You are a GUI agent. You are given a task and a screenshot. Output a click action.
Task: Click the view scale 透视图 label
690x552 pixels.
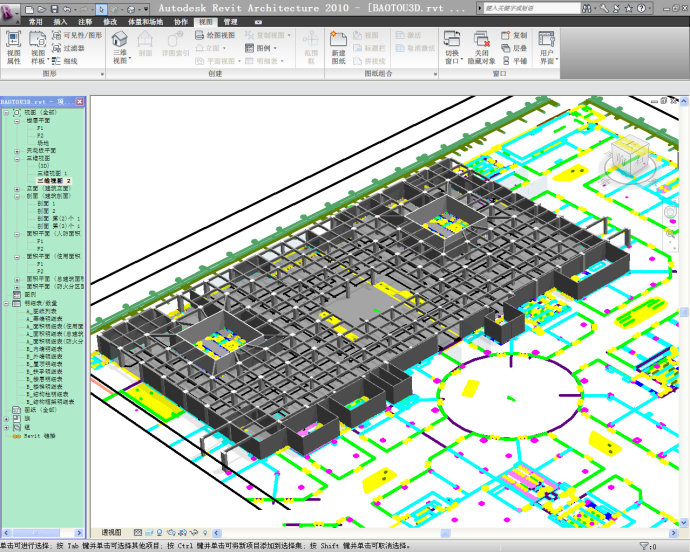(111, 533)
